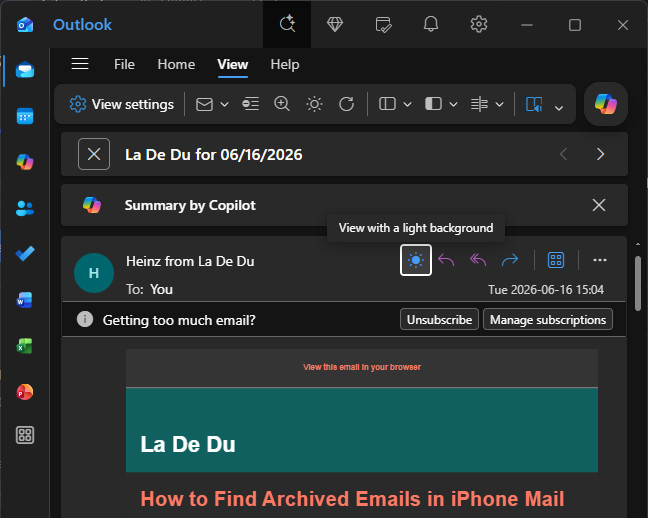Click the 'You' recipient name

pyautogui.click(x=161, y=289)
